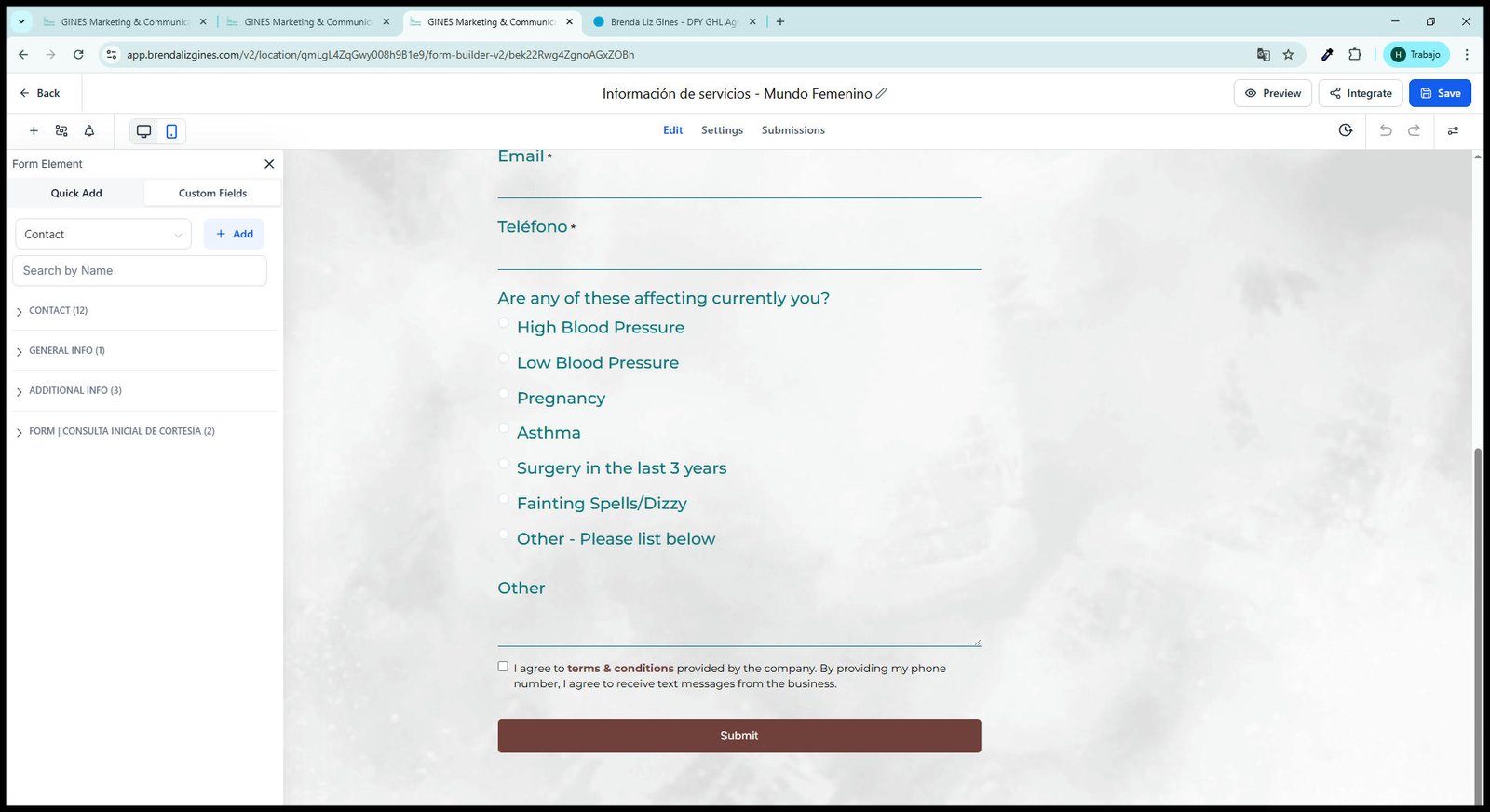Viewport: 1490px width, 812px height.
Task: Open the form settings sliders icon
Action: click(x=1453, y=130)
